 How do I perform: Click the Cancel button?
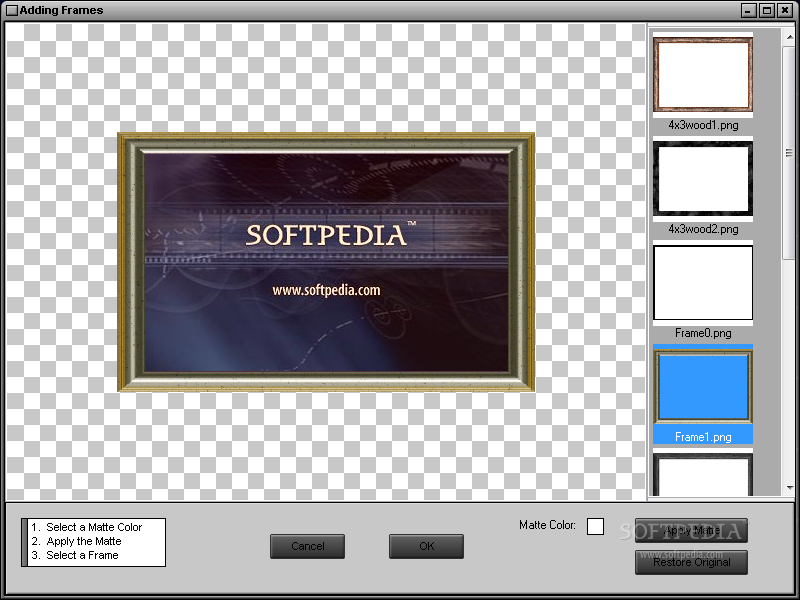pos(307,546)
